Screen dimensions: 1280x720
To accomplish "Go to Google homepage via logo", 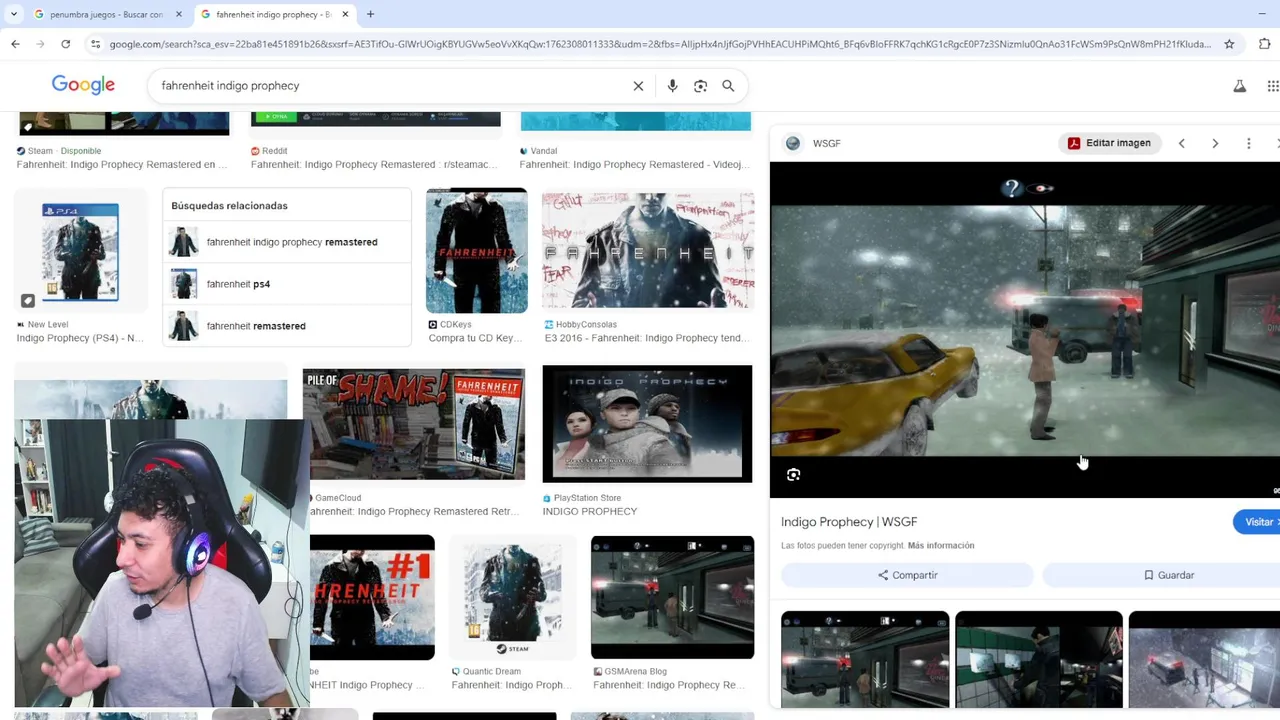I will (83, 86).
